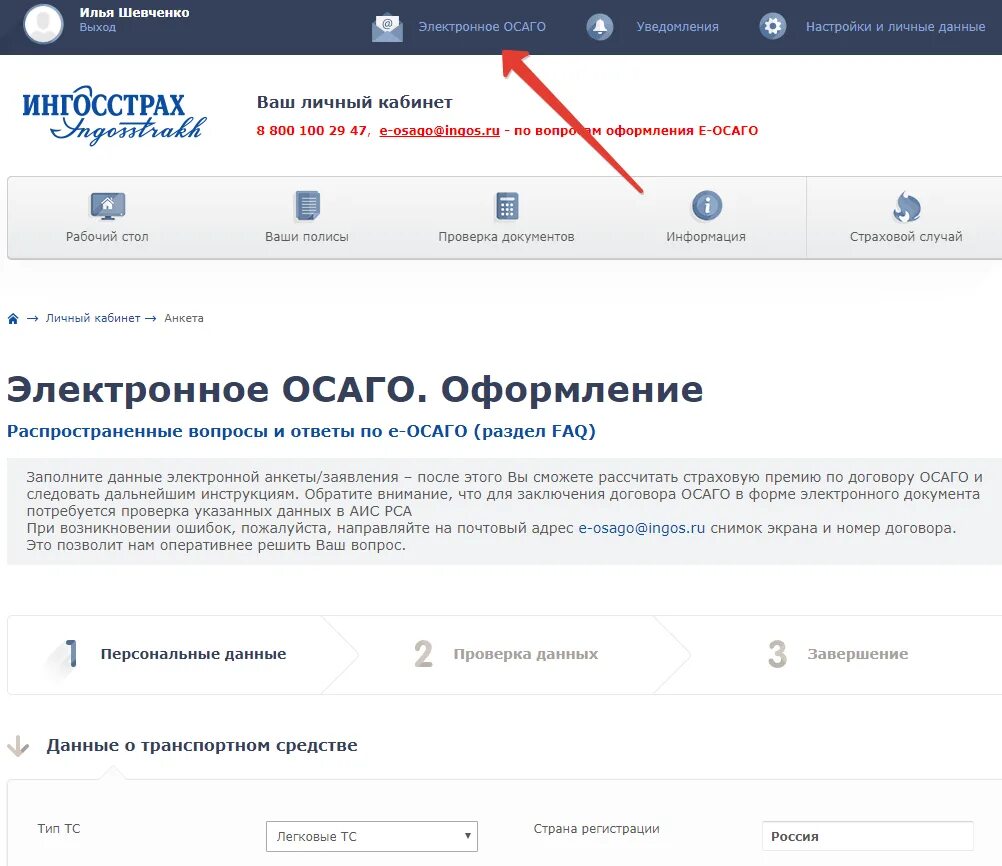Open the Рабочий стол tab label
Screen dimensions: 1002x866
point(107,236)
